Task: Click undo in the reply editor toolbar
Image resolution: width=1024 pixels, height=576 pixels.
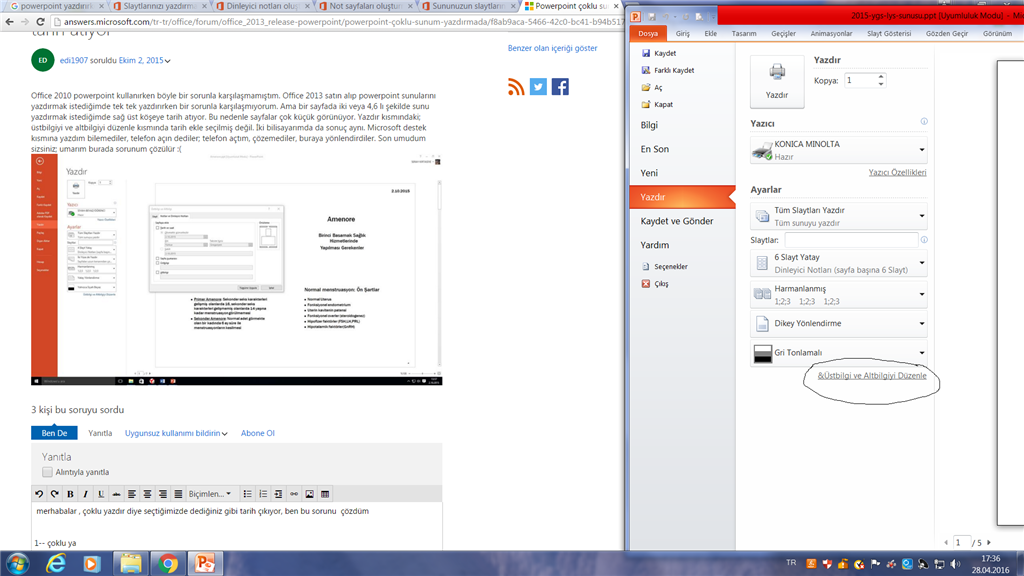Action: [39, 494]
